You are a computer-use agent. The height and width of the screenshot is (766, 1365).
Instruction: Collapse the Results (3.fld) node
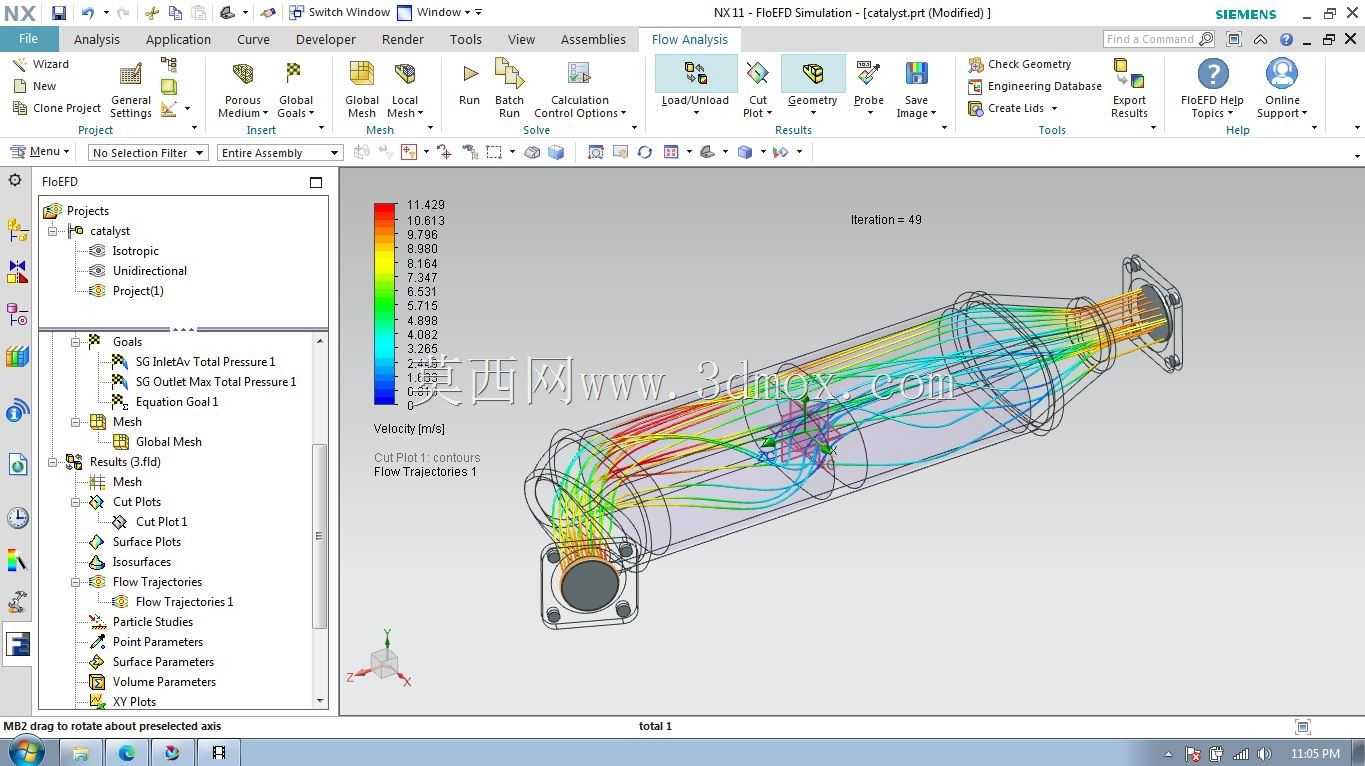[x=53, y=462]
